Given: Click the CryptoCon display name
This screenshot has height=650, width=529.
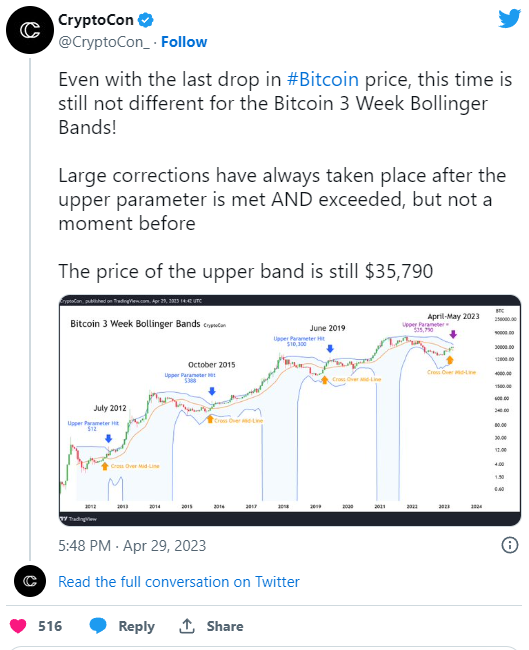Looking at the screenshot, I should coord(96,20).
